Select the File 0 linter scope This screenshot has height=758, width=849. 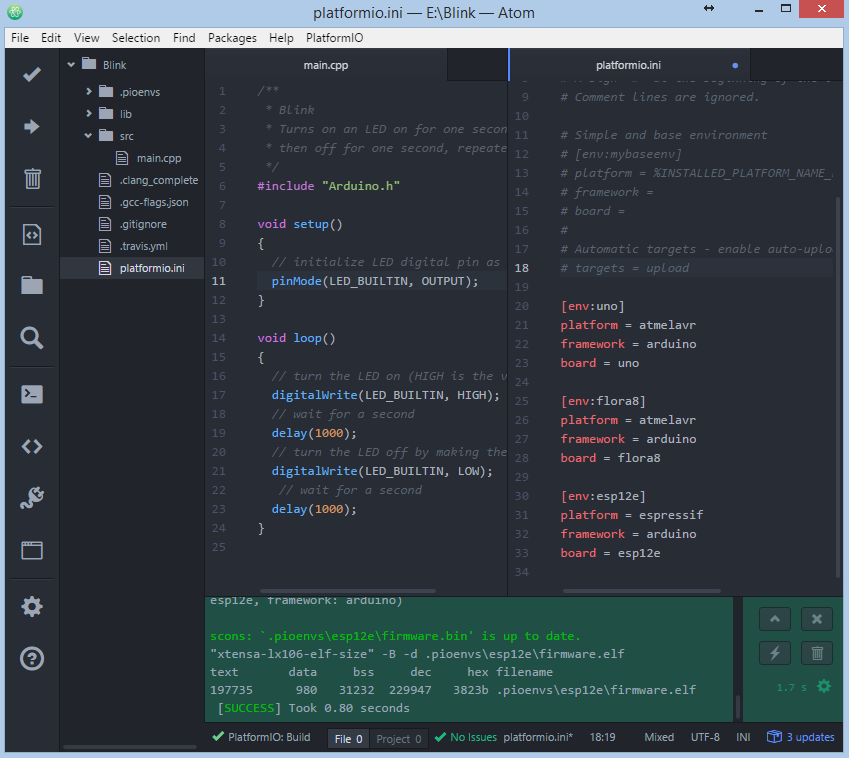click(348, 739)
